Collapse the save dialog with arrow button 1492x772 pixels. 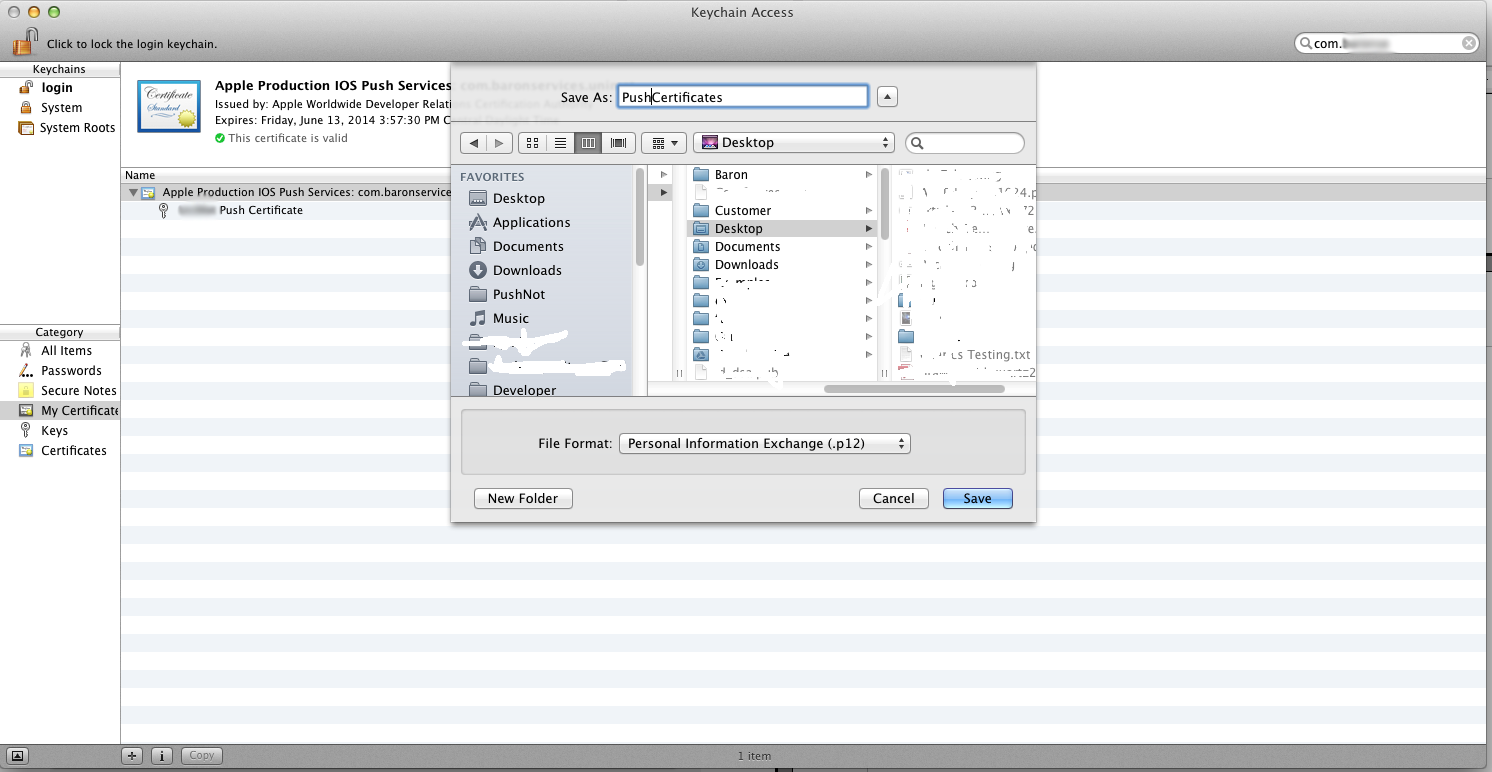(887, 97)
